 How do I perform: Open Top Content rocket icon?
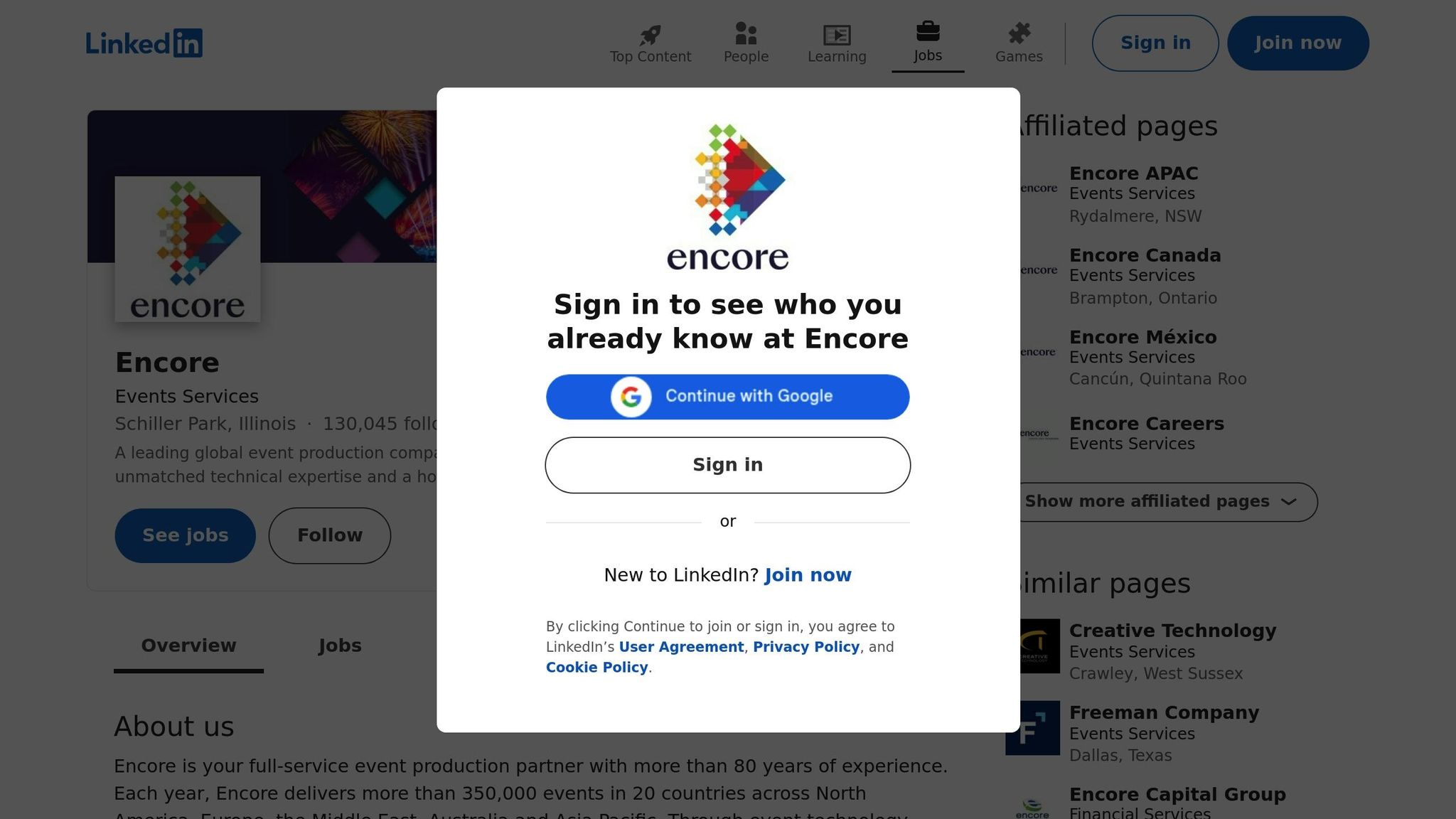pyautogui.click(x=650, y=34)
